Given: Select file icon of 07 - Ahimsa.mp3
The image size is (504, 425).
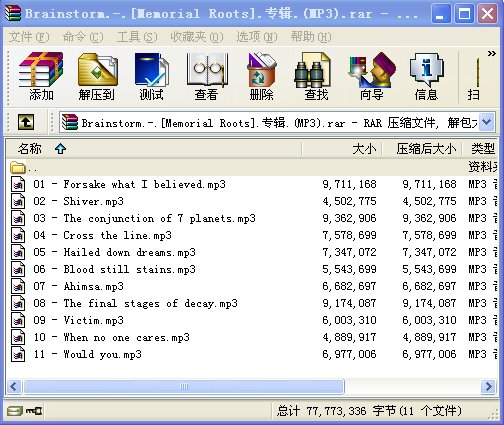Looking at the screenshot, I should pyautogui.click(x=18, y=286).
